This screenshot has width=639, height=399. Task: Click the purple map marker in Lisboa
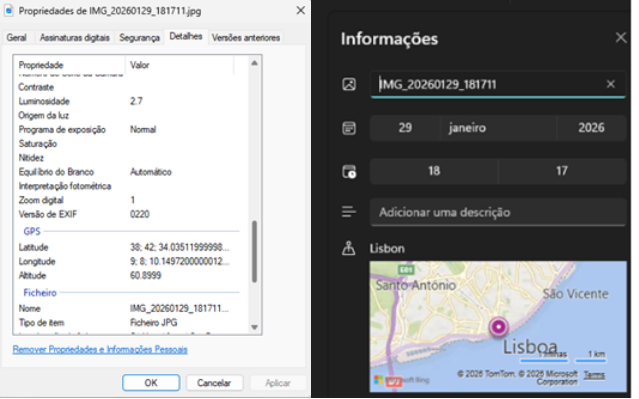tap(498, 327)
